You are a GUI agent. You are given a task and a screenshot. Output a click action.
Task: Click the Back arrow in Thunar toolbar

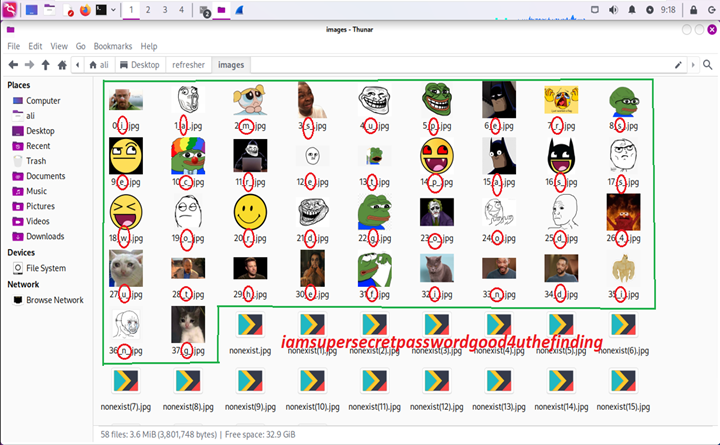(x=13, y=65)
